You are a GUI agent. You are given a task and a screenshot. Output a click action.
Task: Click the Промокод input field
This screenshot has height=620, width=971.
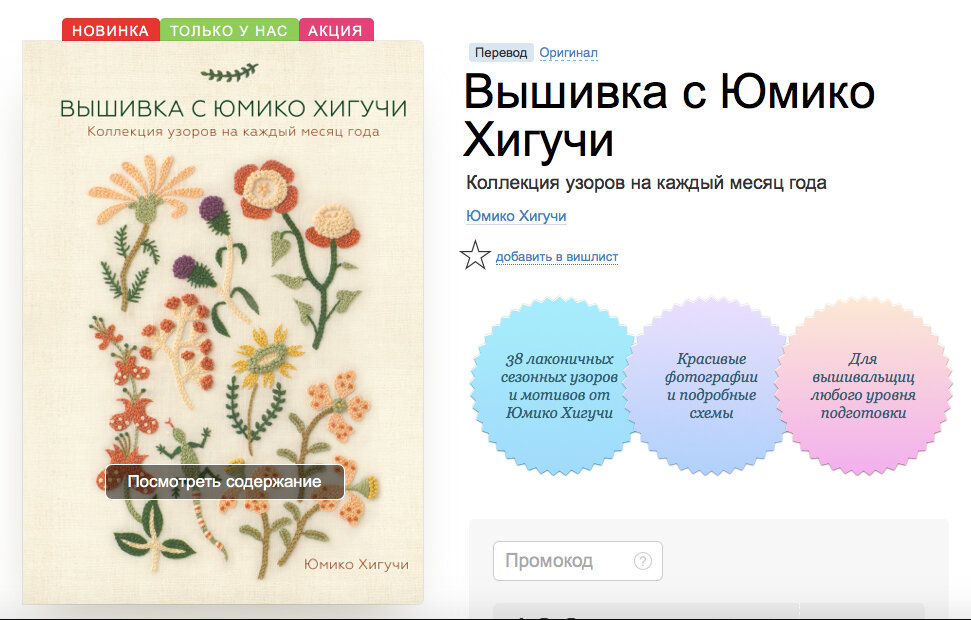click(577, 561)
